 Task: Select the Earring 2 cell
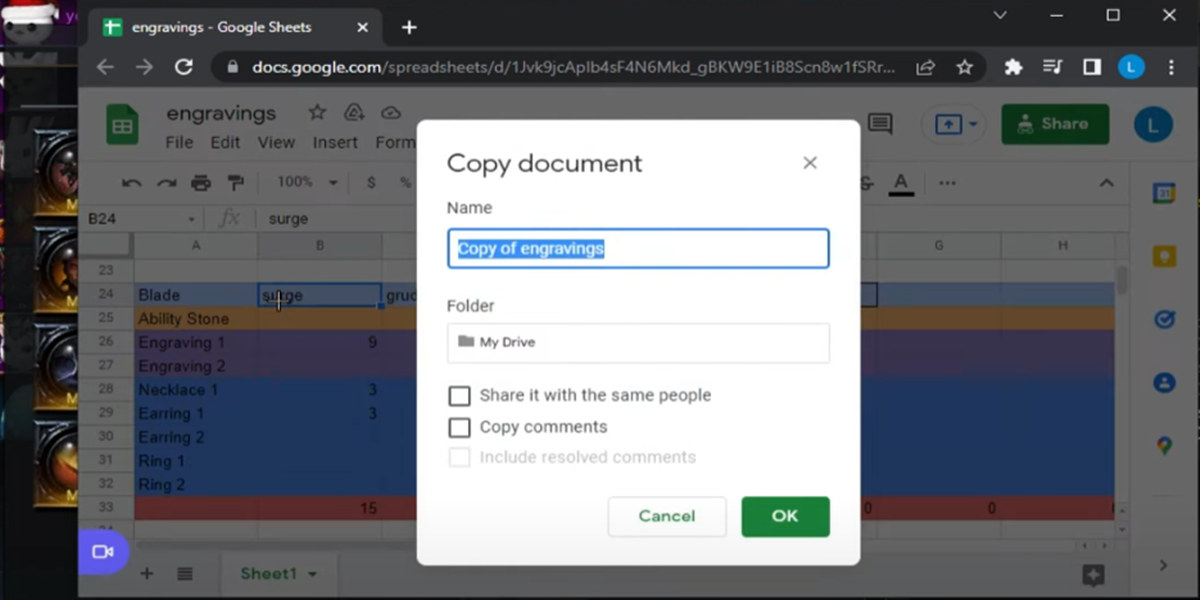(196, 437)
